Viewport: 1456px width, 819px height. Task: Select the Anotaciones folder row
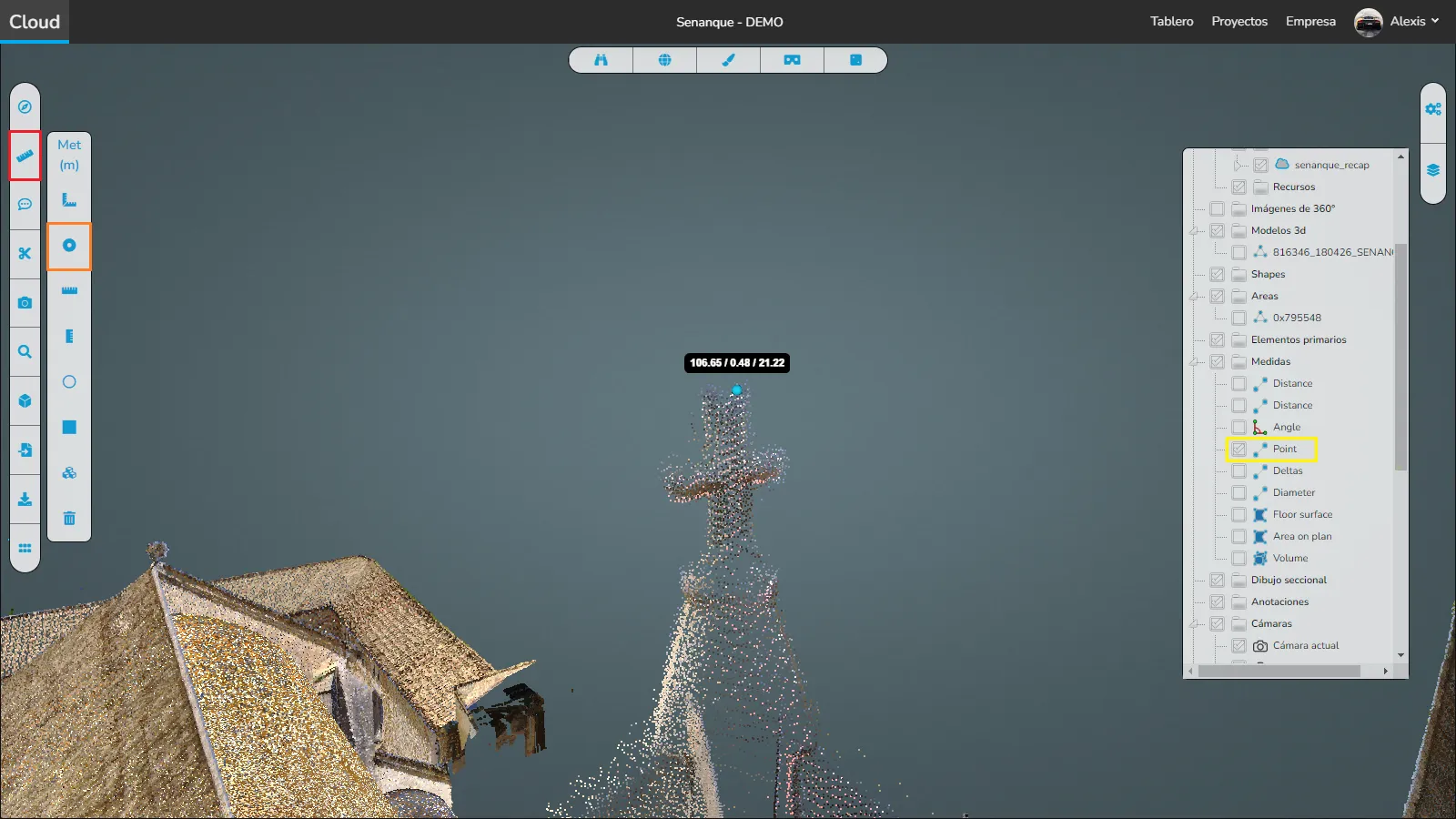[1279, 602]
